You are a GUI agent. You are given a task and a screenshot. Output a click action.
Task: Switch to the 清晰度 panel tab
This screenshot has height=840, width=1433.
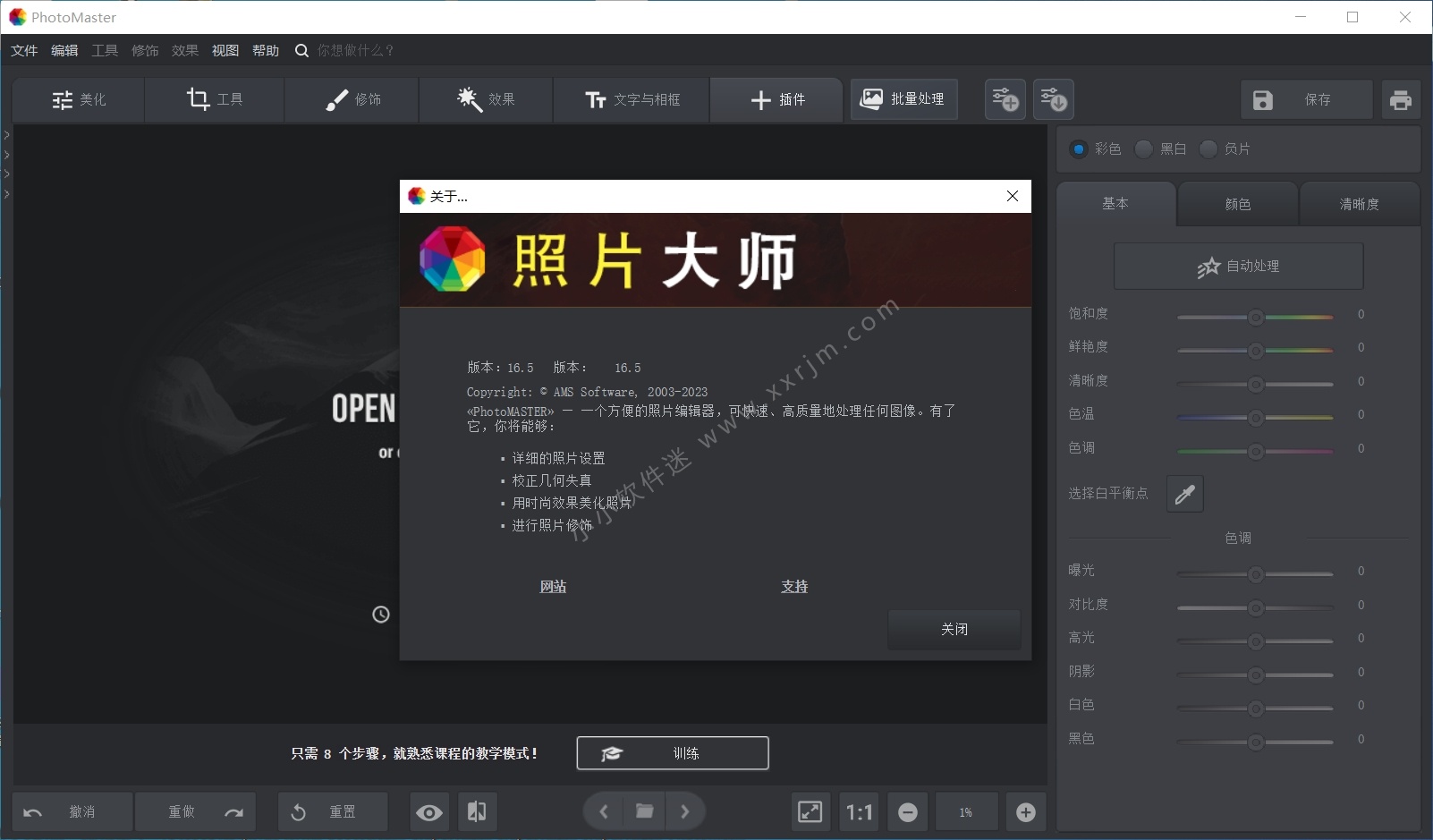tap(1359, 204)
